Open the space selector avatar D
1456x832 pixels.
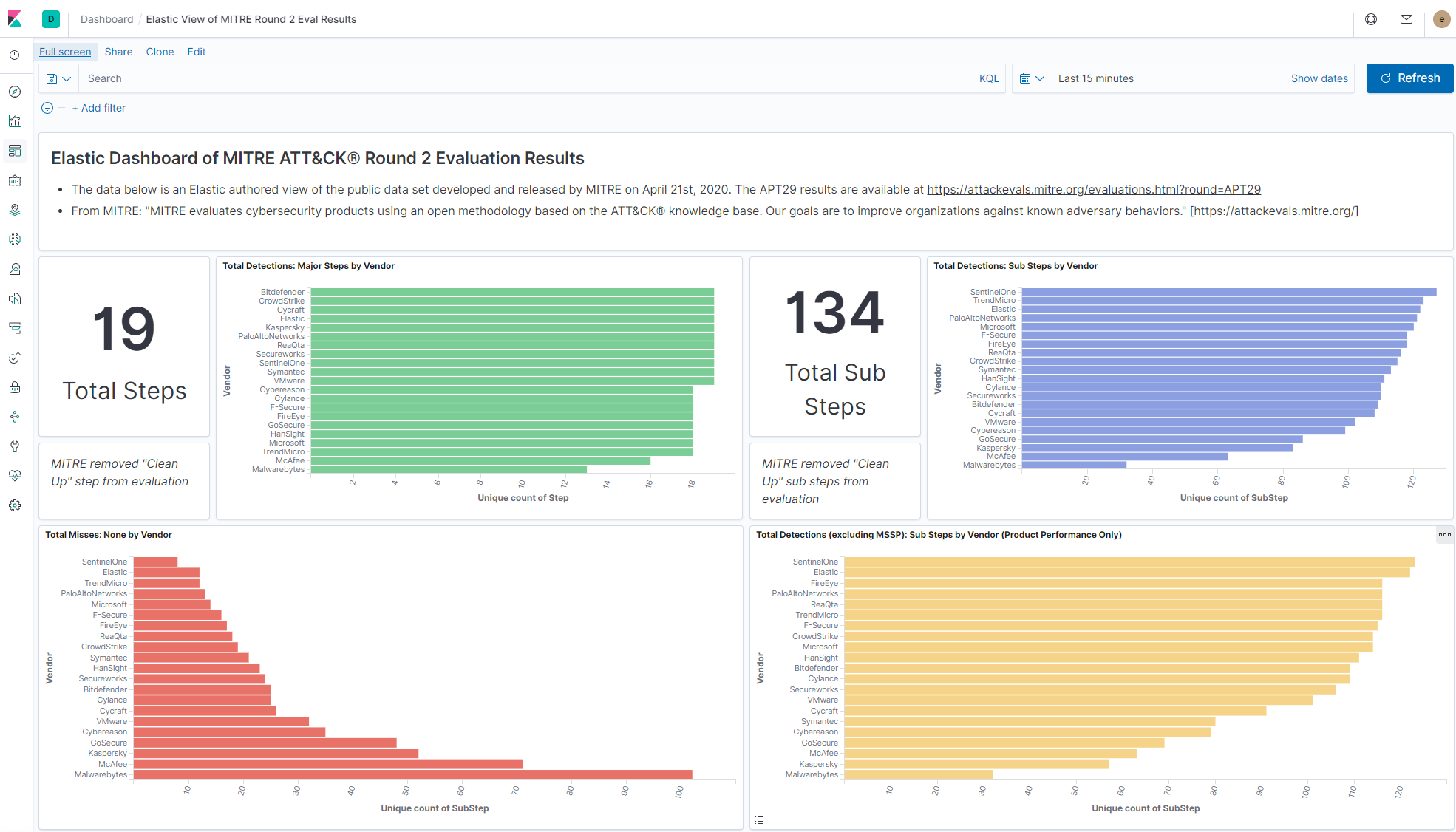51,19
